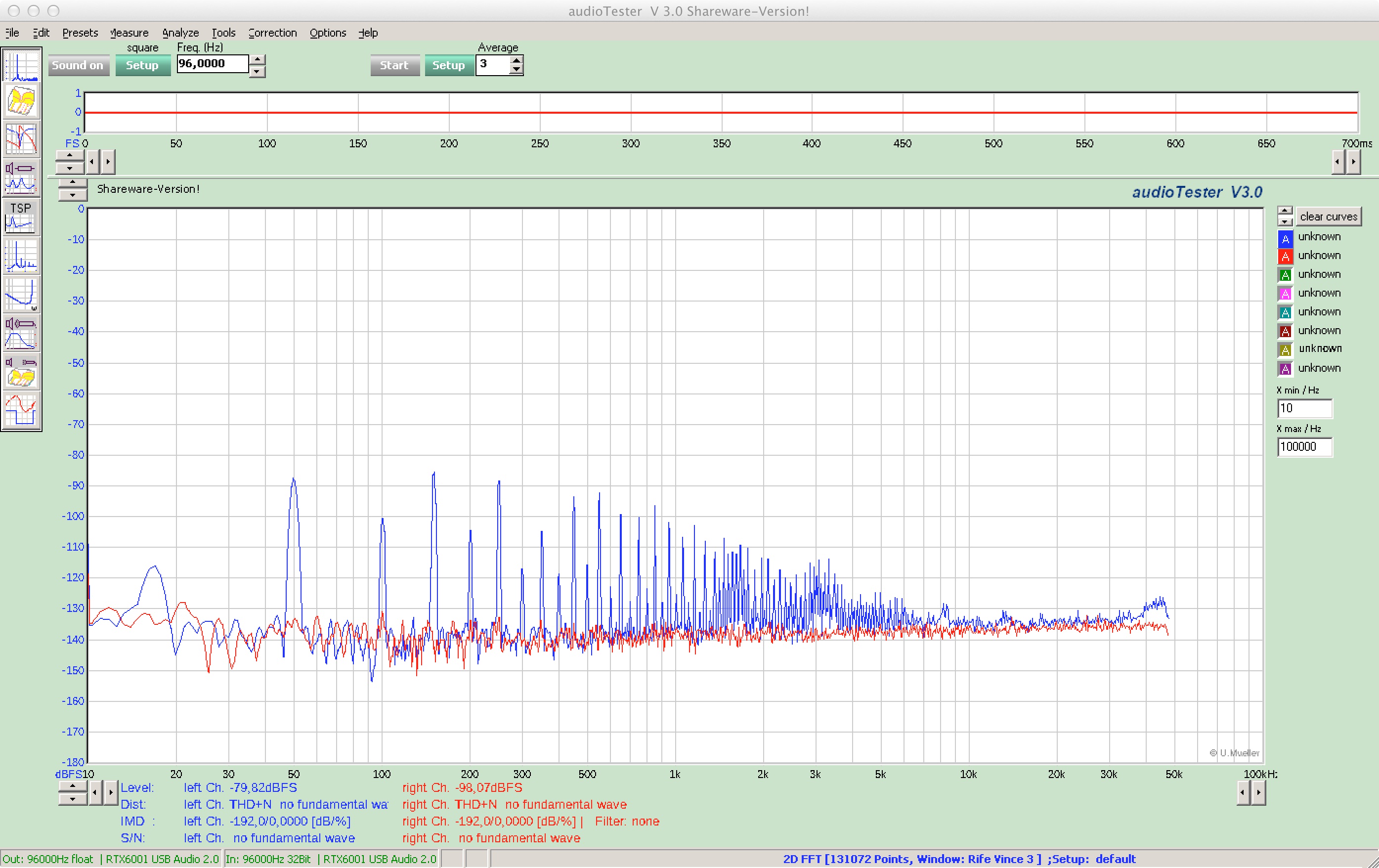The height and width of the screenshot is (868, 1379).
Task: Select the green curve A marker
Action: (x=1285, y=275)
